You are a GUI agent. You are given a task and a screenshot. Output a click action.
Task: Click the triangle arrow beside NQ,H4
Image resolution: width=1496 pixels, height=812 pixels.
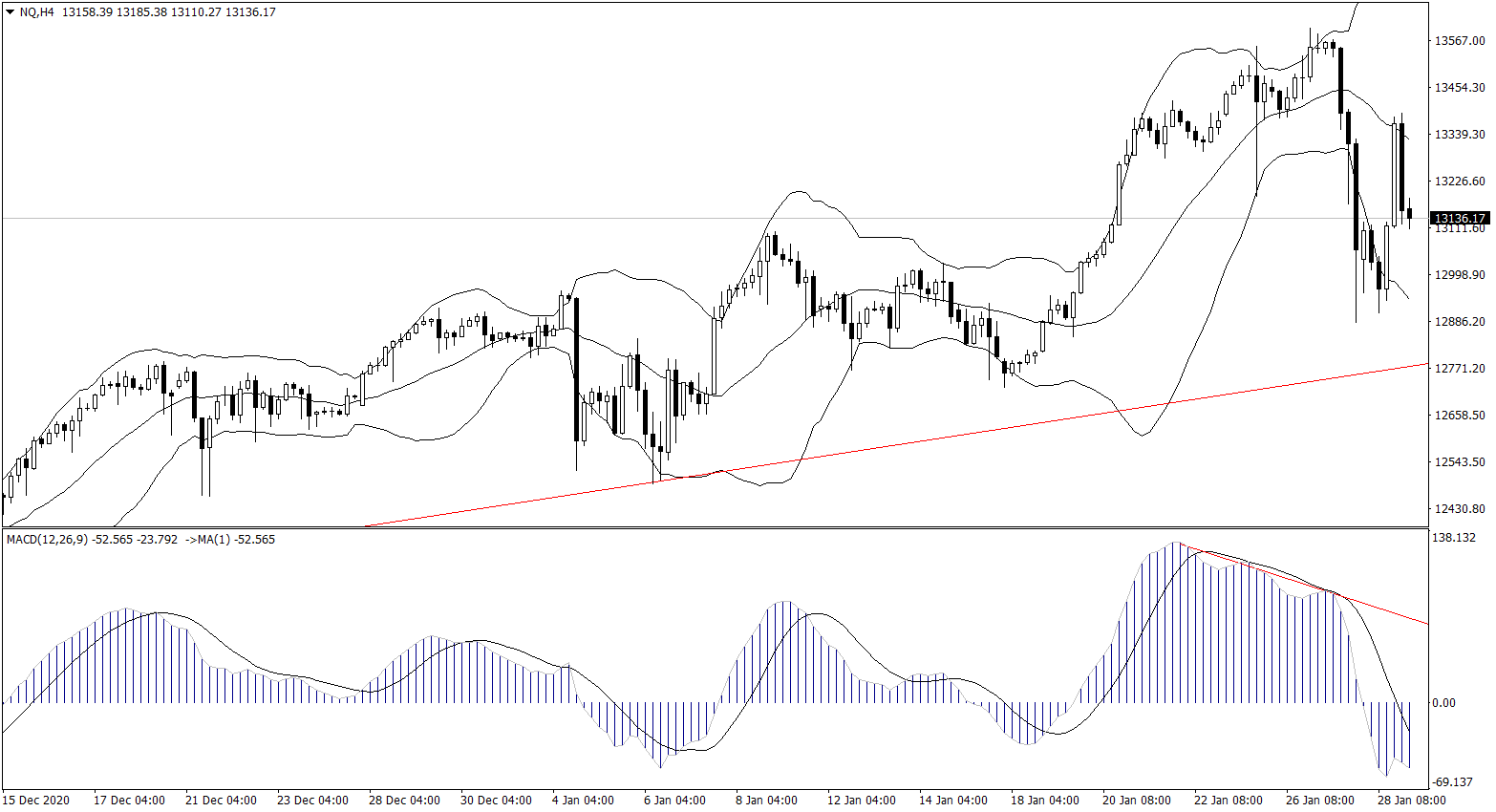coord(10,12)
